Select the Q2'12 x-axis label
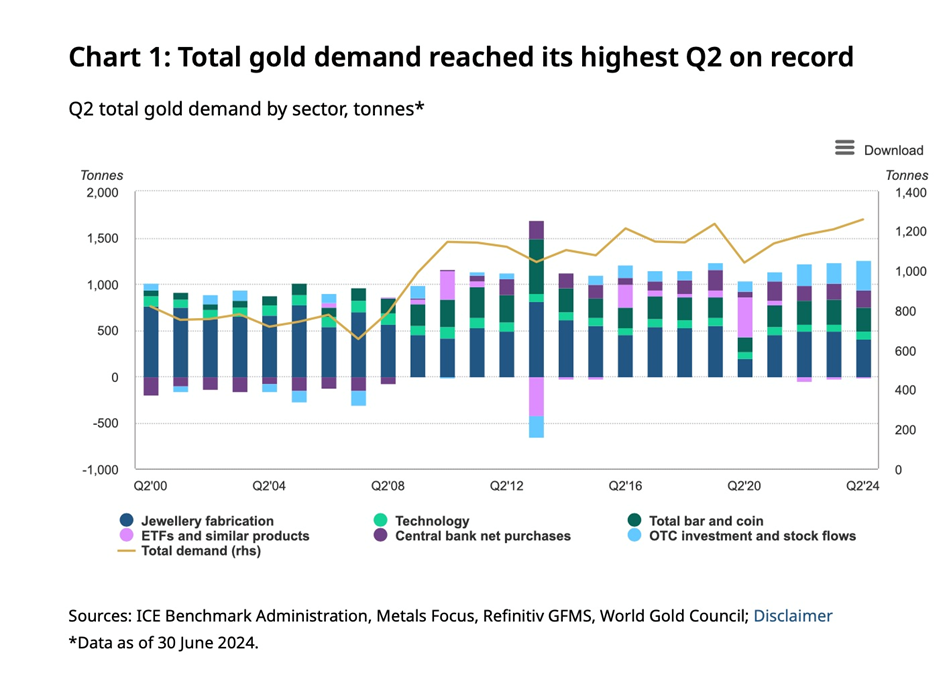Screen dimensions: 949x688 (x=507, y=485)
